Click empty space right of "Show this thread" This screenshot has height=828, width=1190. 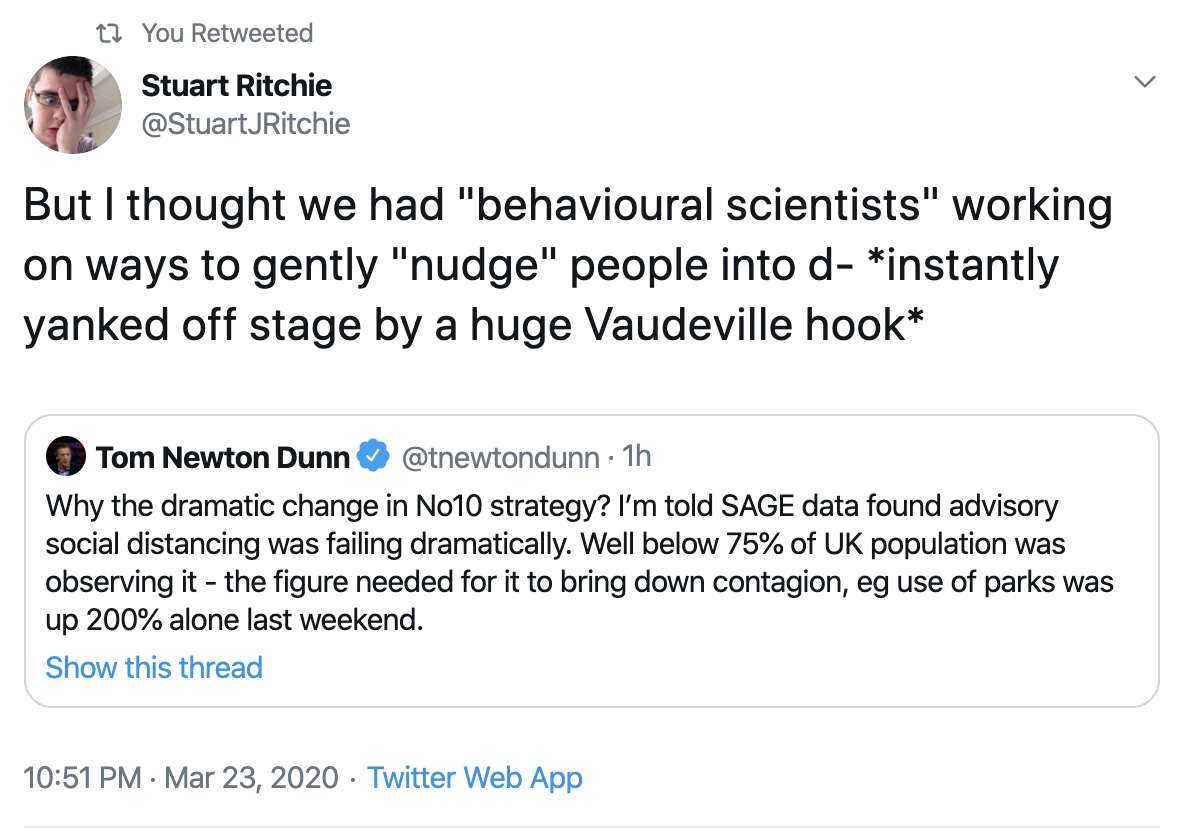coord(700,668)
